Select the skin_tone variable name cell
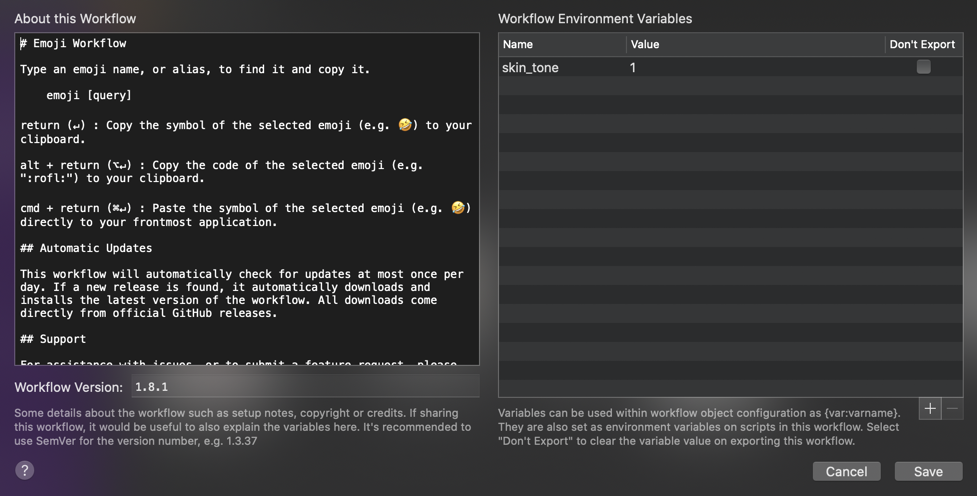 562,67
